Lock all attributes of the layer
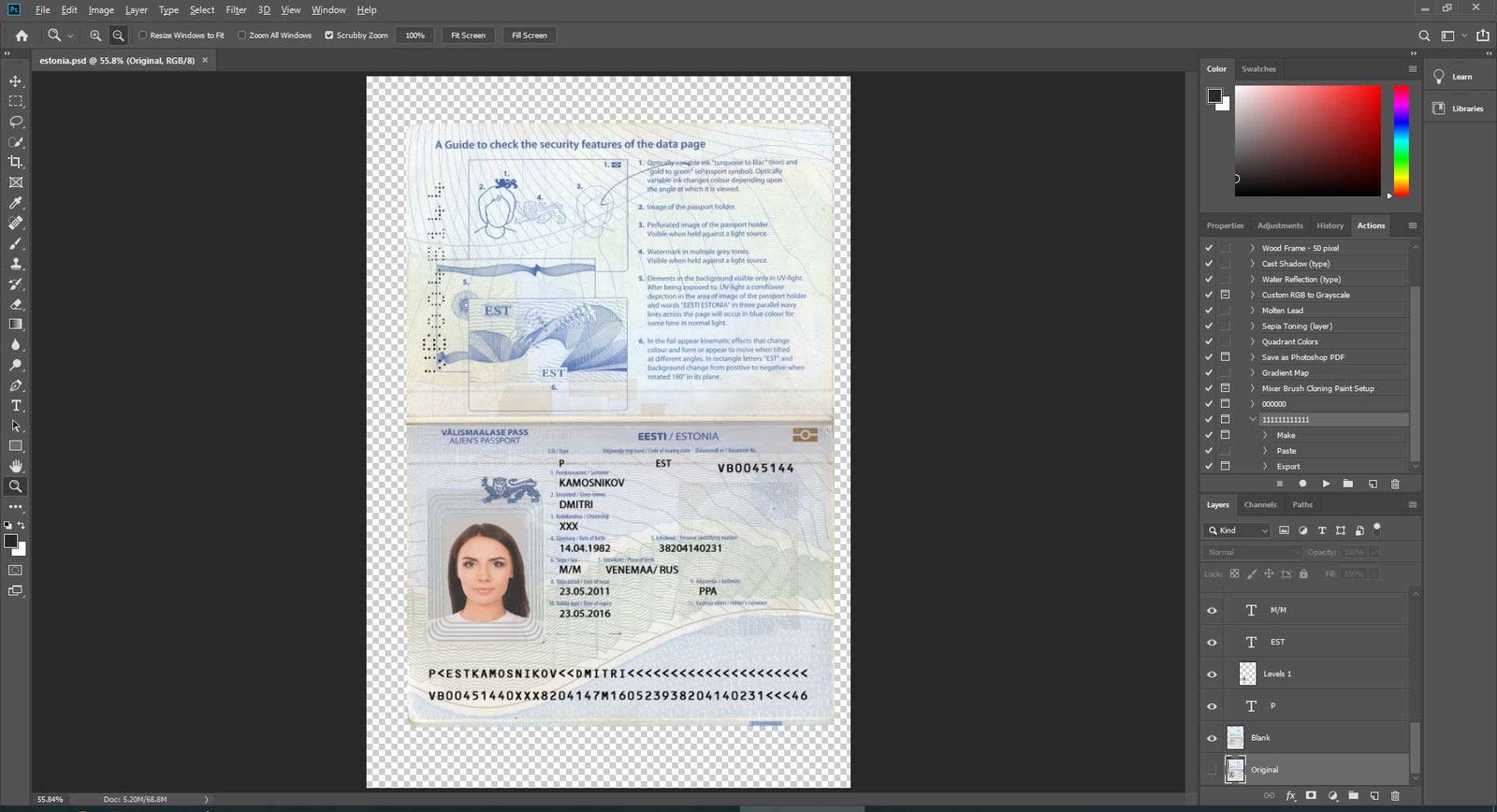 [1303, 574]
